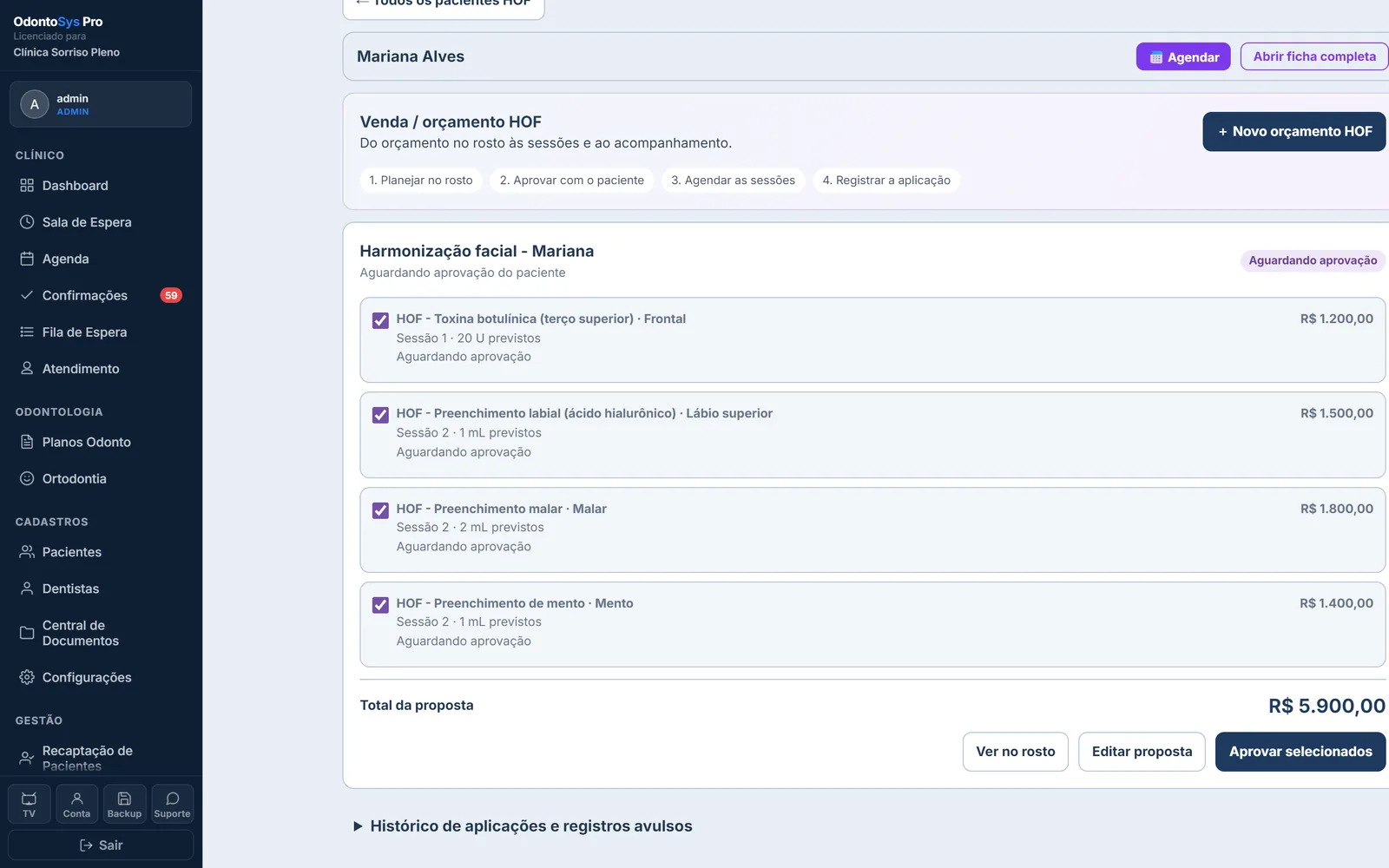Open the admin user profile card
1389x868 pixels.
(x=101, y=104)
